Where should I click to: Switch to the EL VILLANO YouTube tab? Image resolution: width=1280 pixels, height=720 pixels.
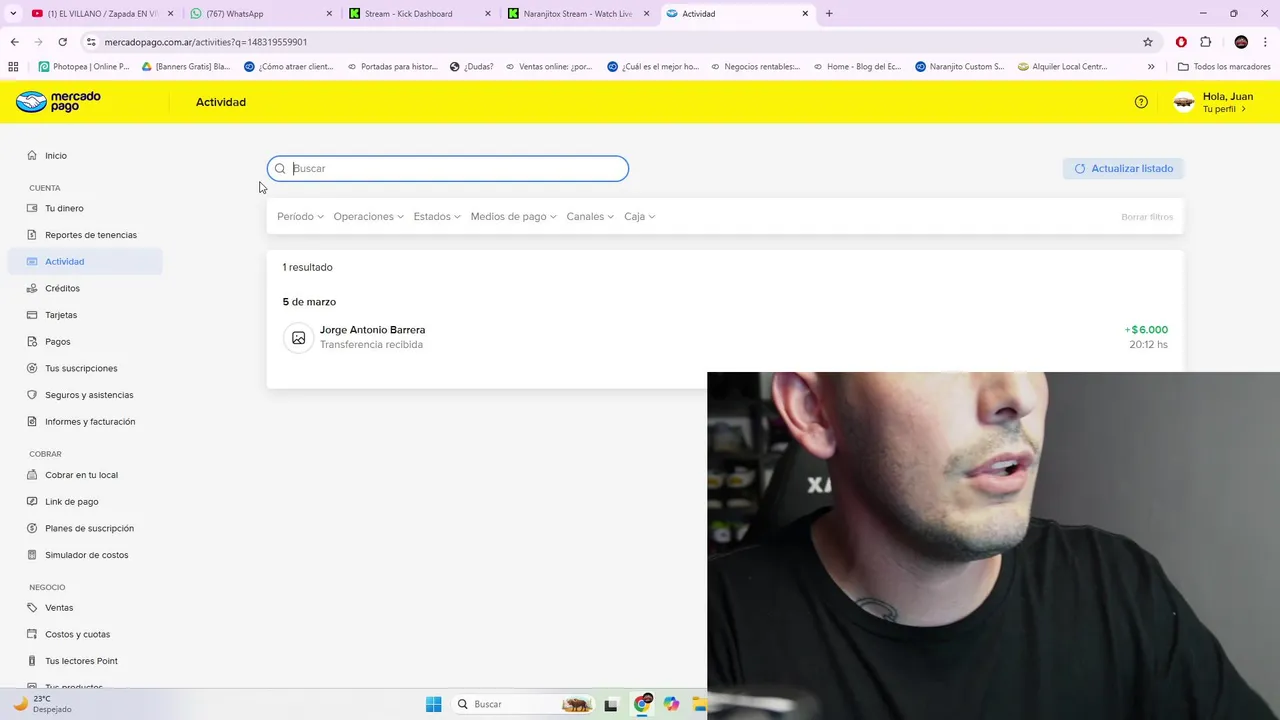point(102,14)
